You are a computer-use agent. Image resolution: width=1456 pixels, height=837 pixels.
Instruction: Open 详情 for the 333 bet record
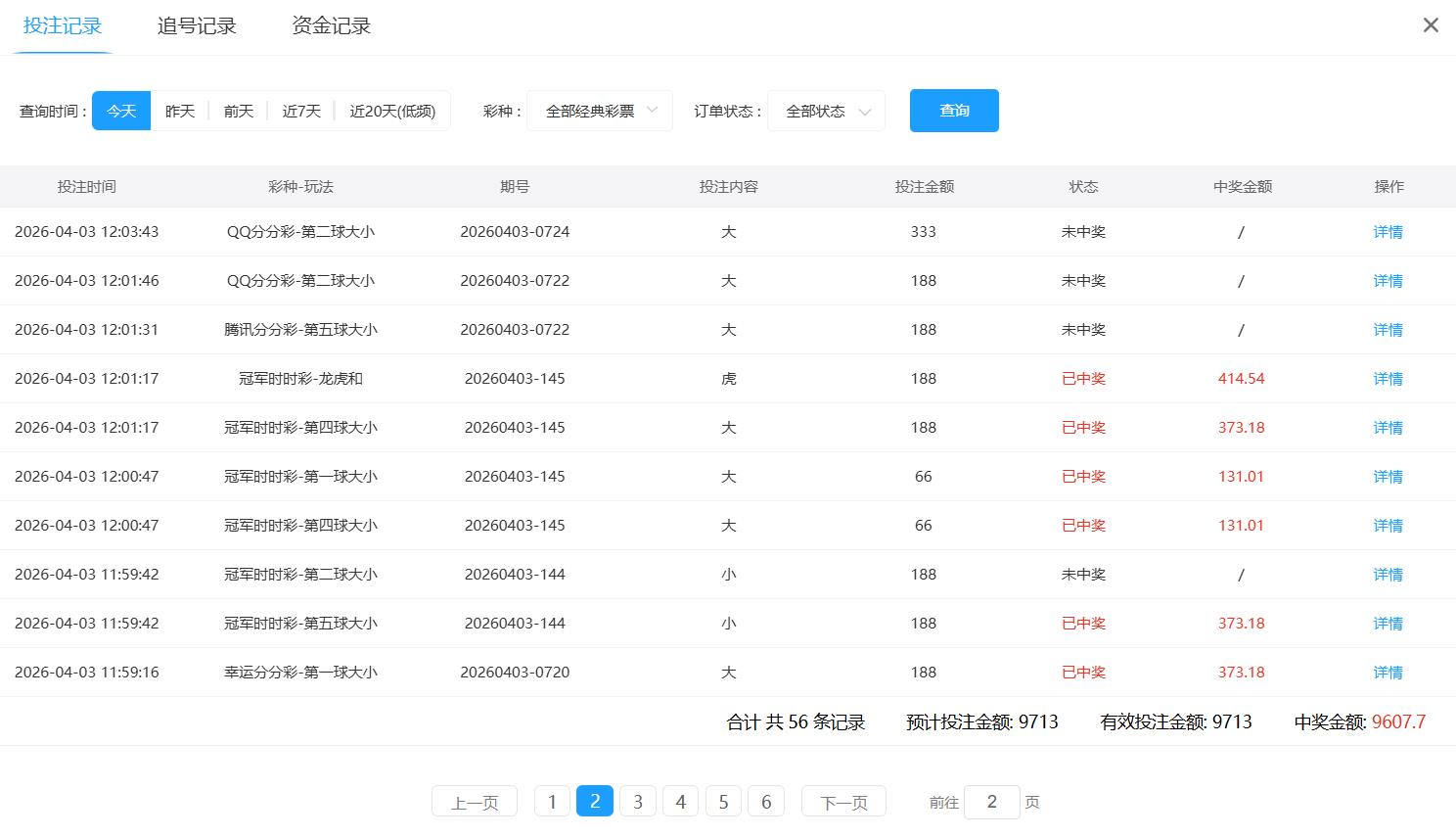(x=1387, y=231)
